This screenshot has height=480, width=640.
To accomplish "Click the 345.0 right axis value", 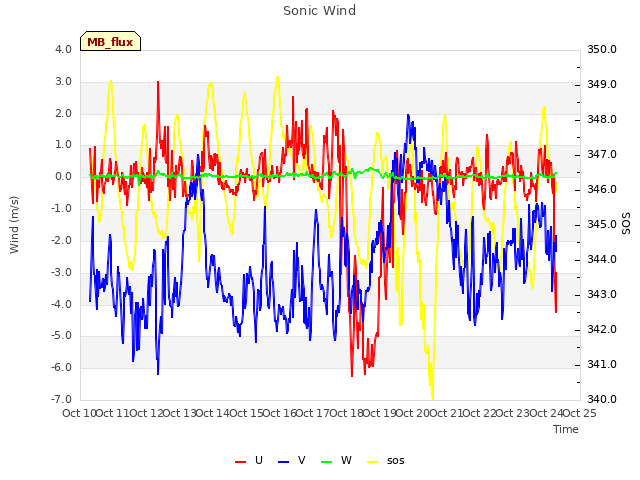I will [x=602, y=224].
